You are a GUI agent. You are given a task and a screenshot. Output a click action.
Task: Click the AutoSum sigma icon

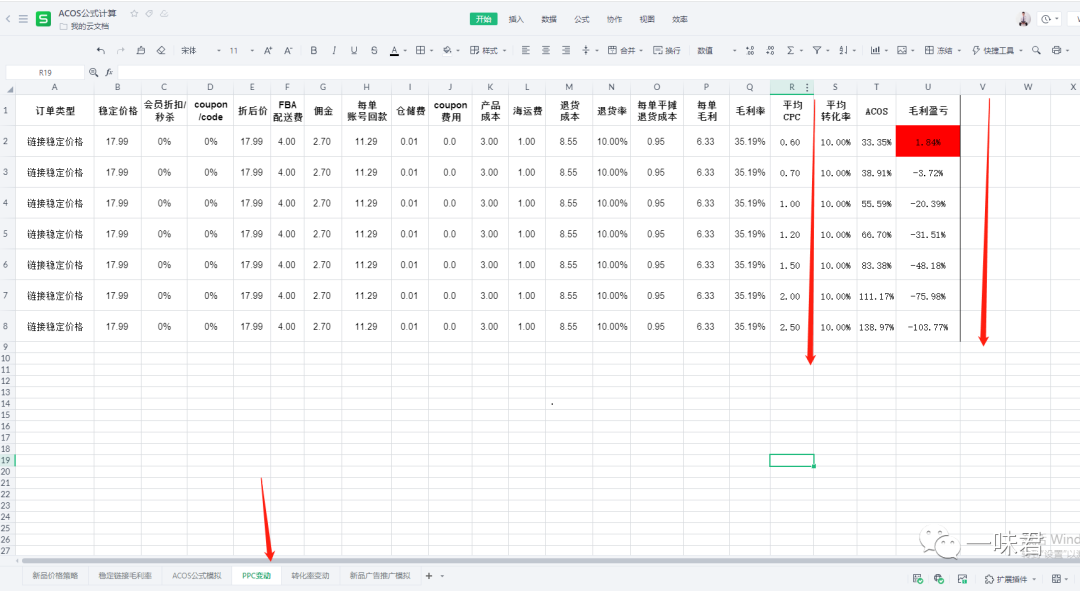point(791,50)
